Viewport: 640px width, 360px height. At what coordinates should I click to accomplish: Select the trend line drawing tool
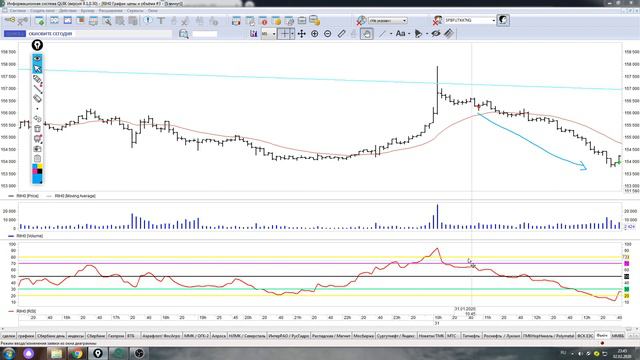[382, 33]
